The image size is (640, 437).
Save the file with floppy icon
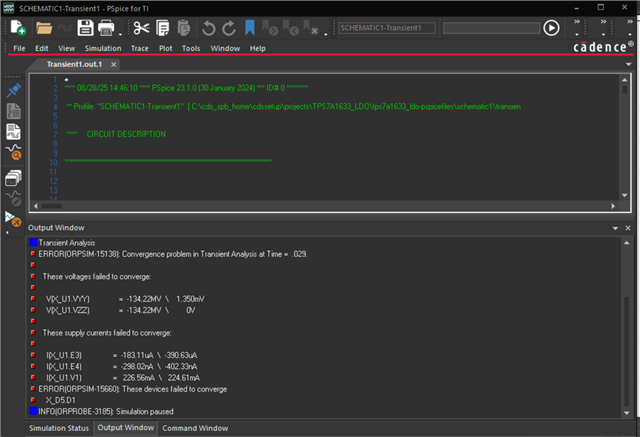pos(85,28)
